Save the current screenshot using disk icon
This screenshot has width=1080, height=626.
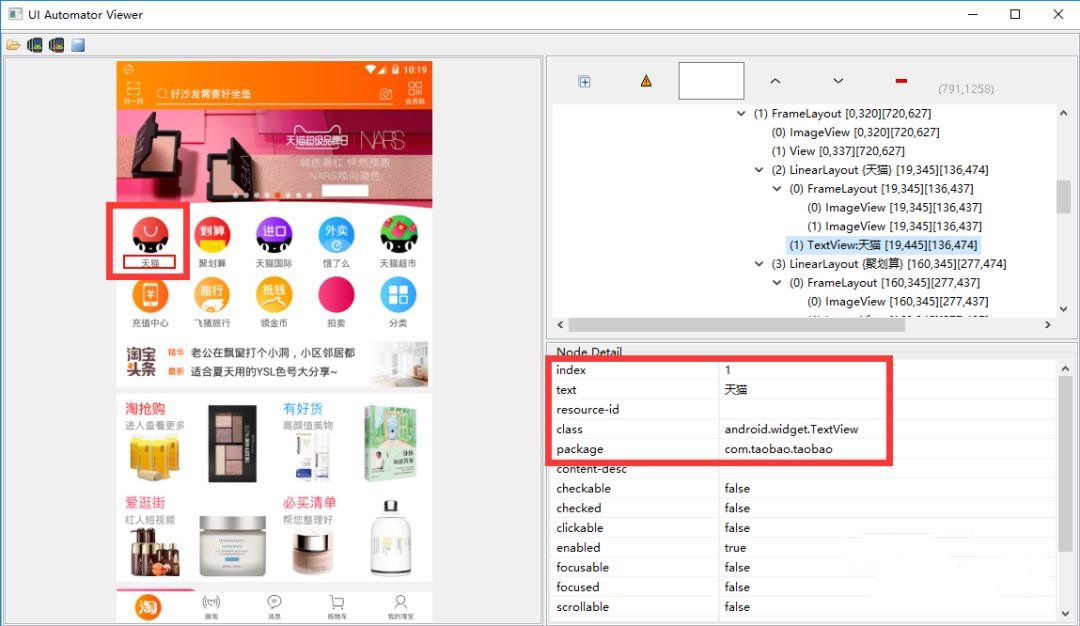click(78, 45)
